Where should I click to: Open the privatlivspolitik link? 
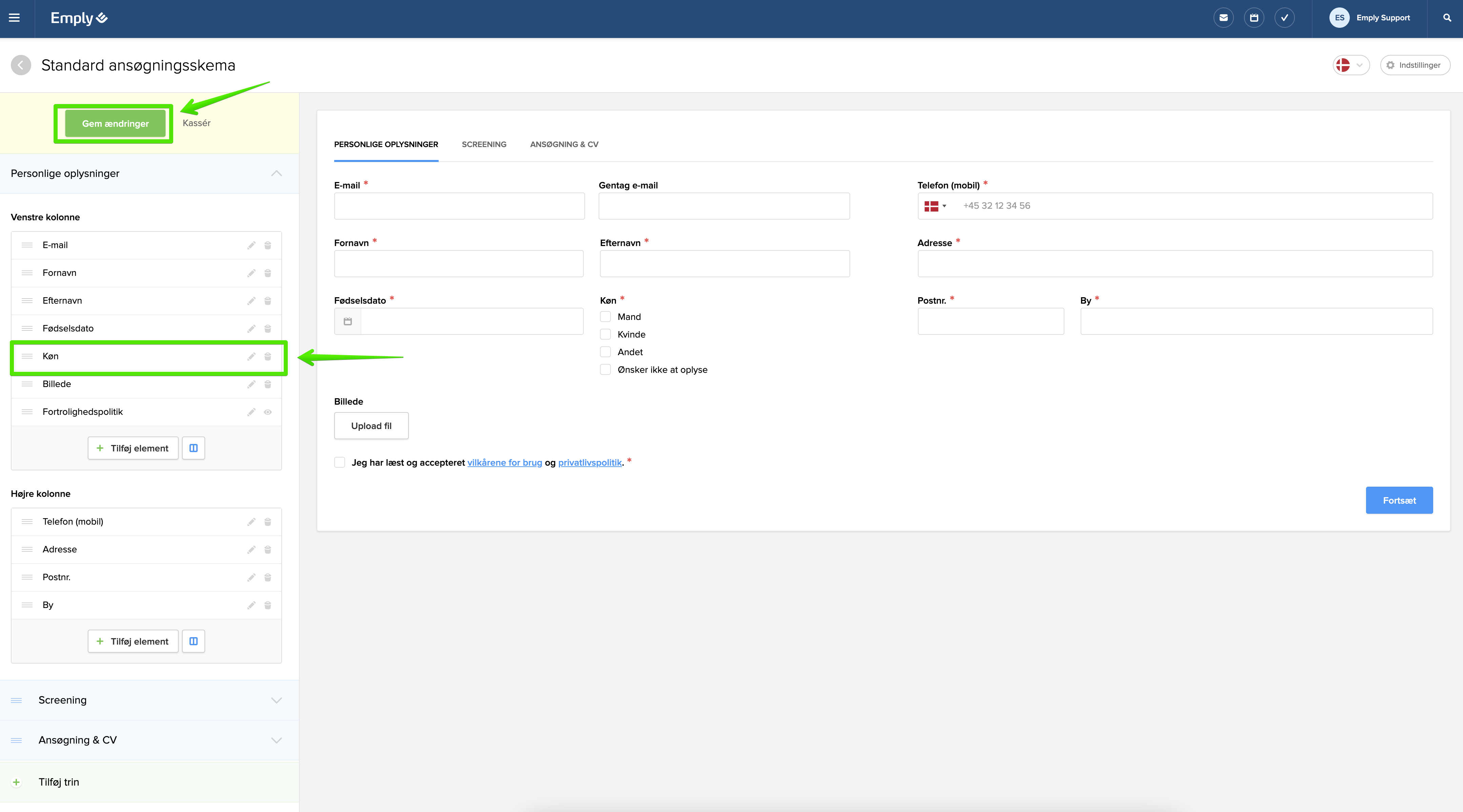(x=589, y=462)
